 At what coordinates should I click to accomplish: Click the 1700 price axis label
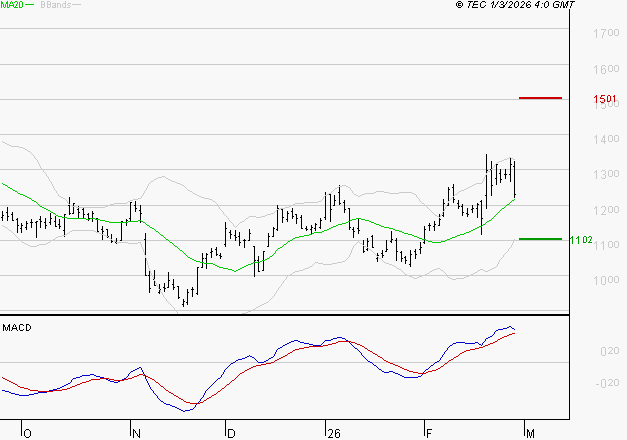click(x=606, y=33)
